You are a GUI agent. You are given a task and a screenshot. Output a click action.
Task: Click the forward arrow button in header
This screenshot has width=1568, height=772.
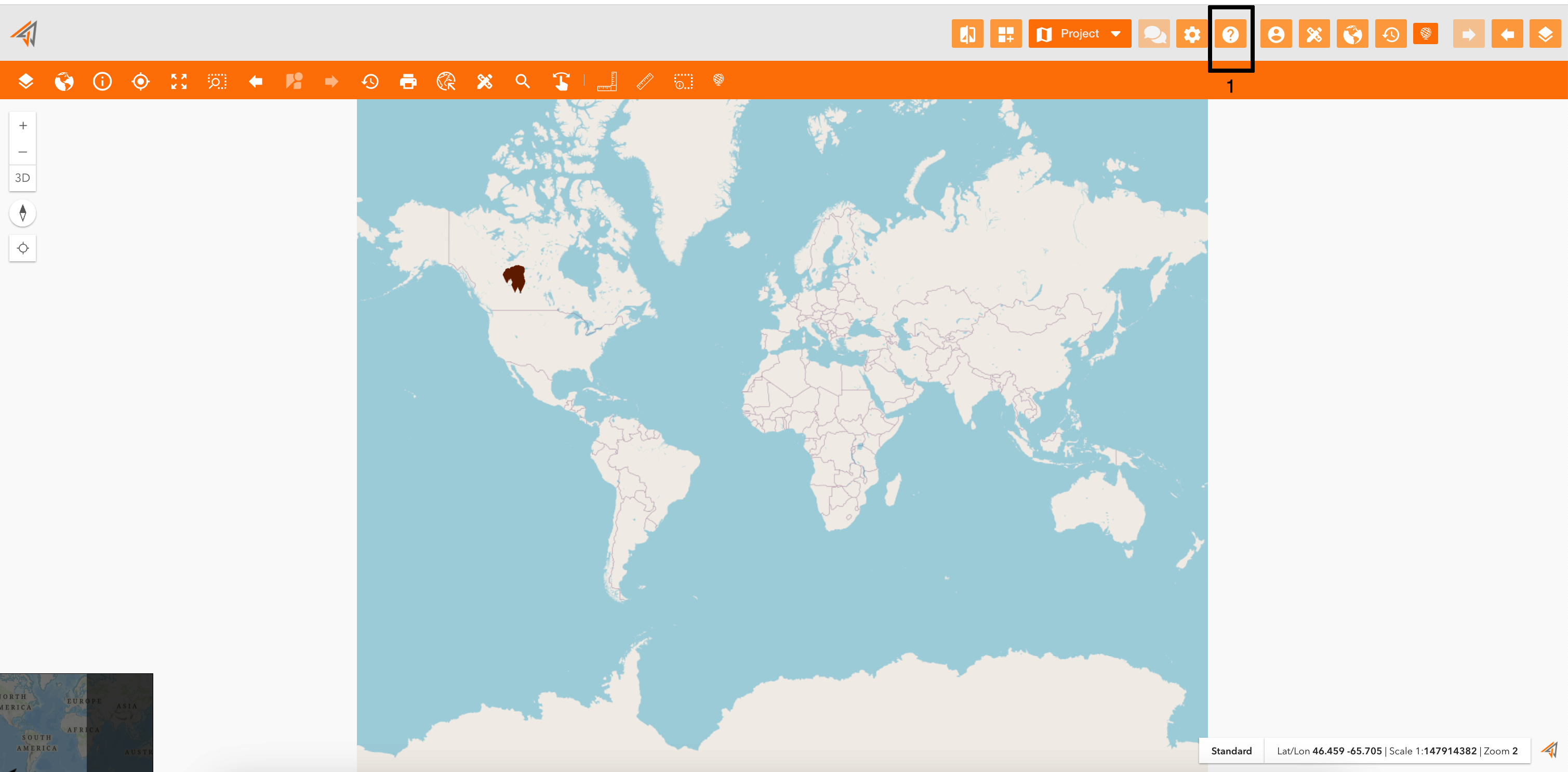[x=1469, y=34]
